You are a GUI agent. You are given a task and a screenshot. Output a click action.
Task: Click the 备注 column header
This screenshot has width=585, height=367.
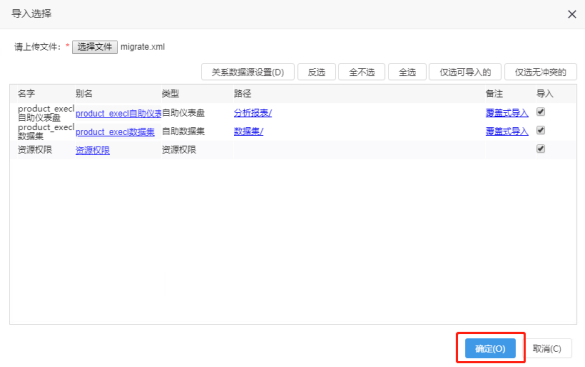click(494, 94)
